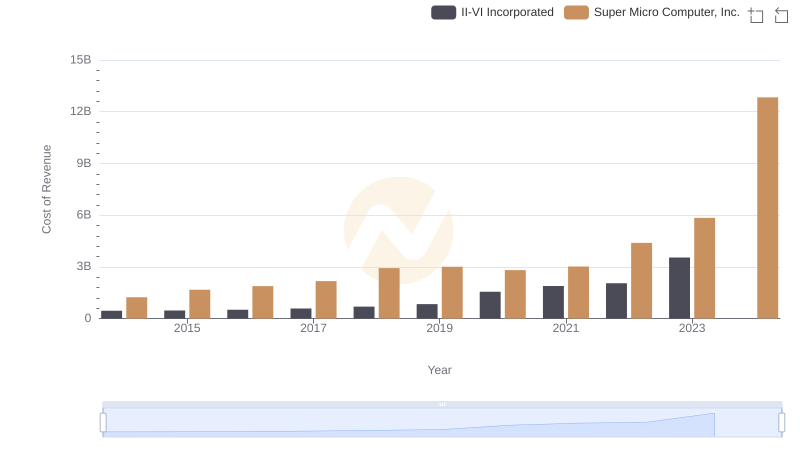
Task: Click the 2019 x-axis label
Action: point(439,328)
